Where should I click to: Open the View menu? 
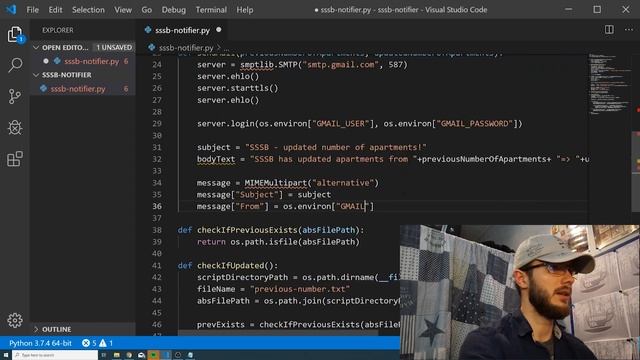(x=123, y=10)
